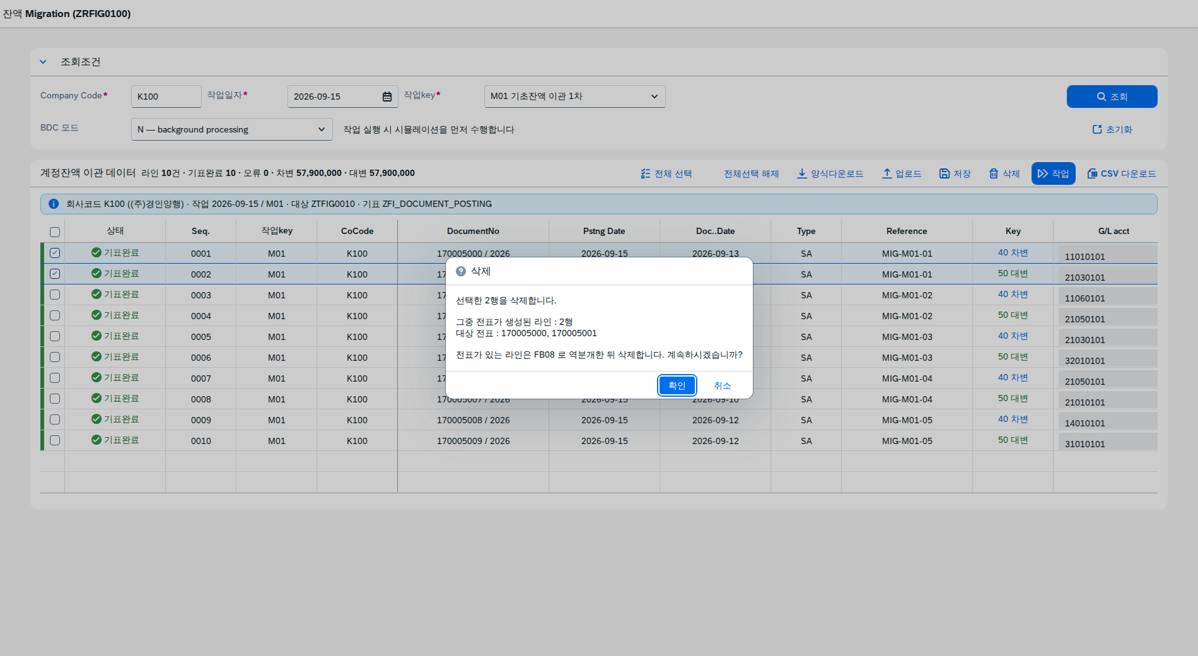Check the checkbox for row Seq. 0003

point(55,294)
